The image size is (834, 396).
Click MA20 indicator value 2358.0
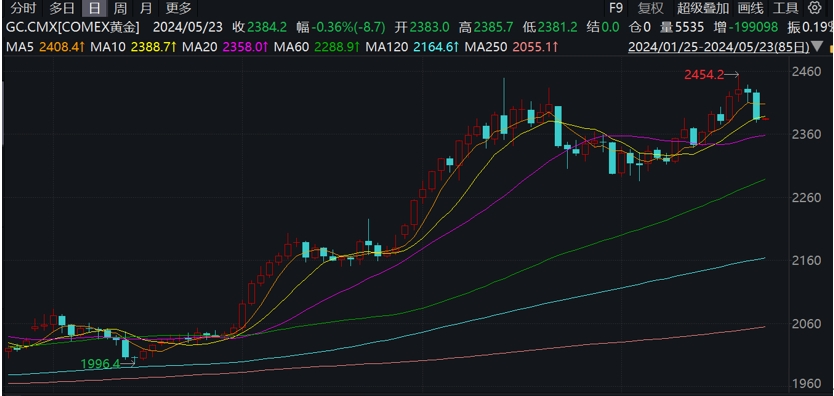pos(245,47)
